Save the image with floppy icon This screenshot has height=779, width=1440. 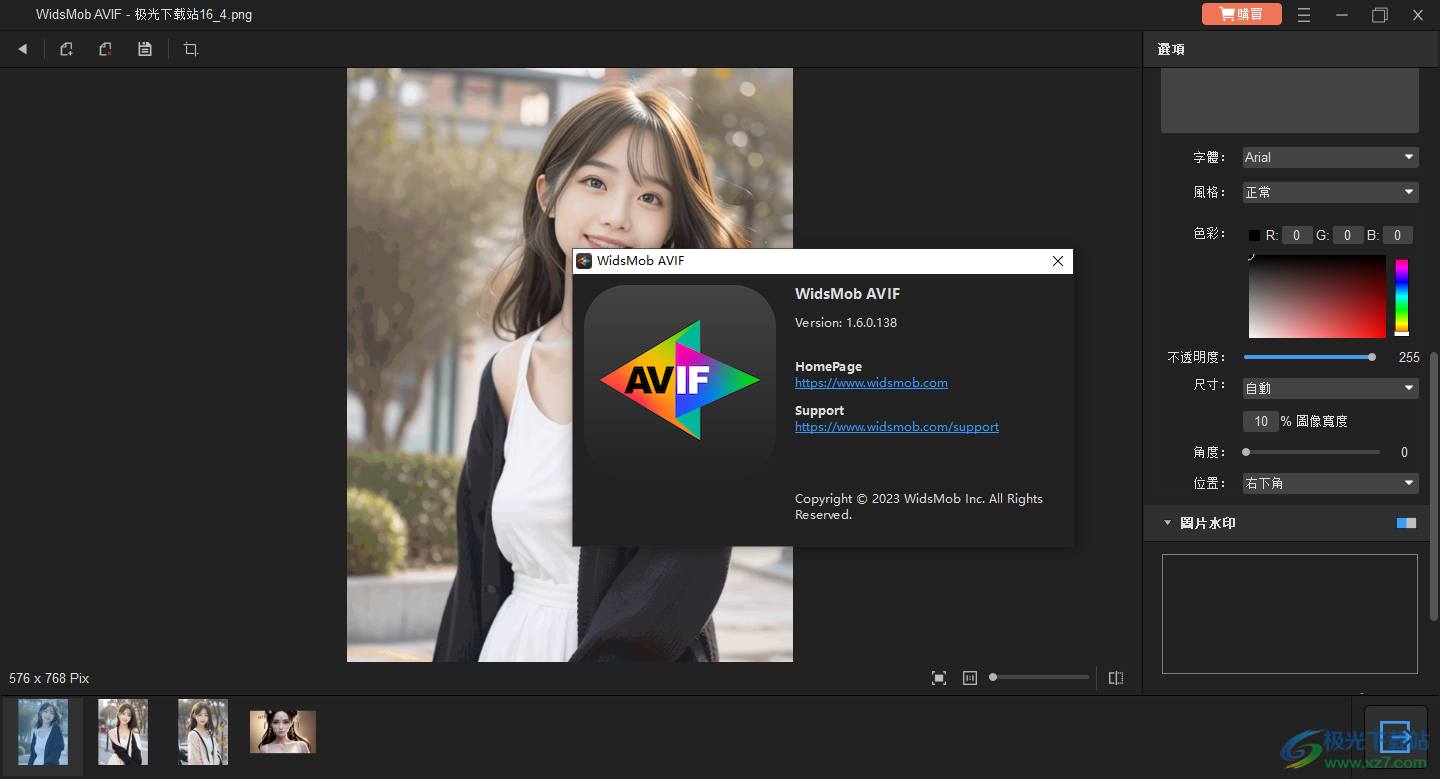145,49
